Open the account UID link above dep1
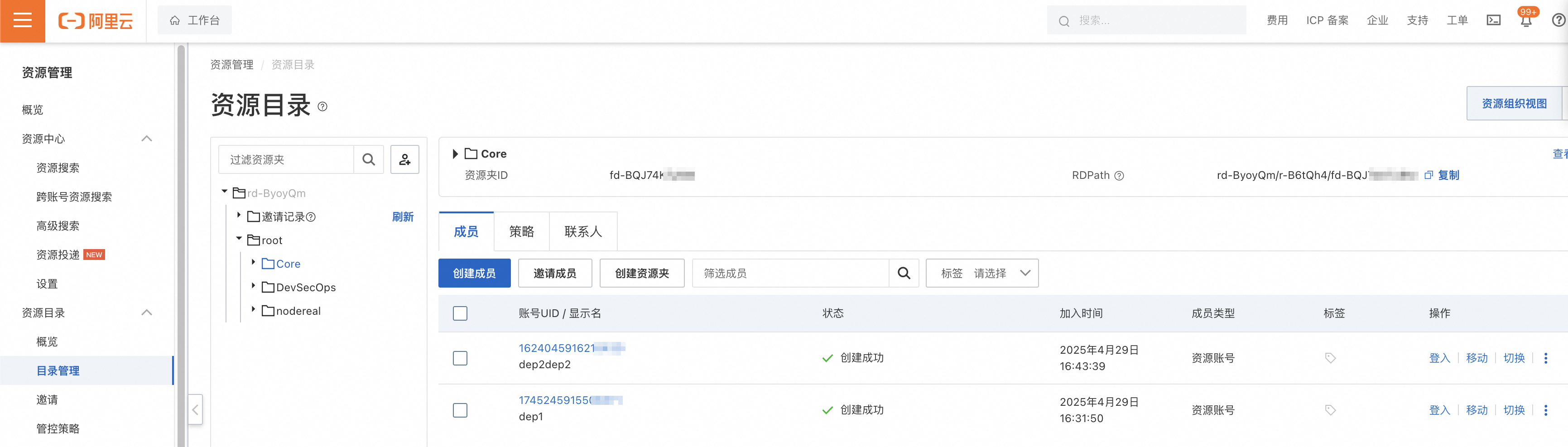 570,401
